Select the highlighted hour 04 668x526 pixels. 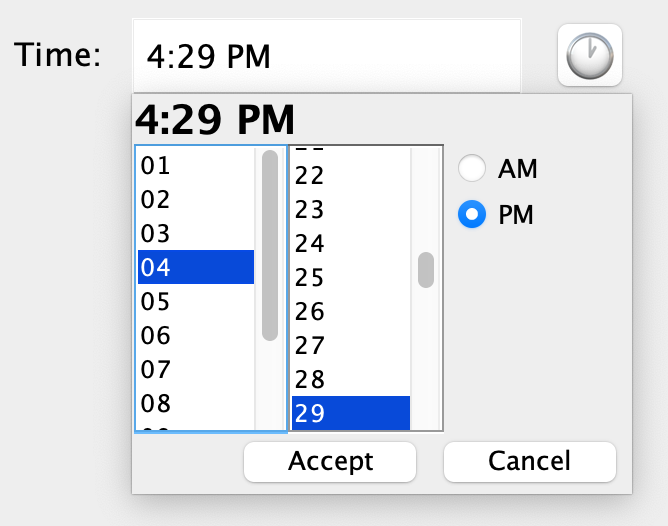[x=196, y=267]
